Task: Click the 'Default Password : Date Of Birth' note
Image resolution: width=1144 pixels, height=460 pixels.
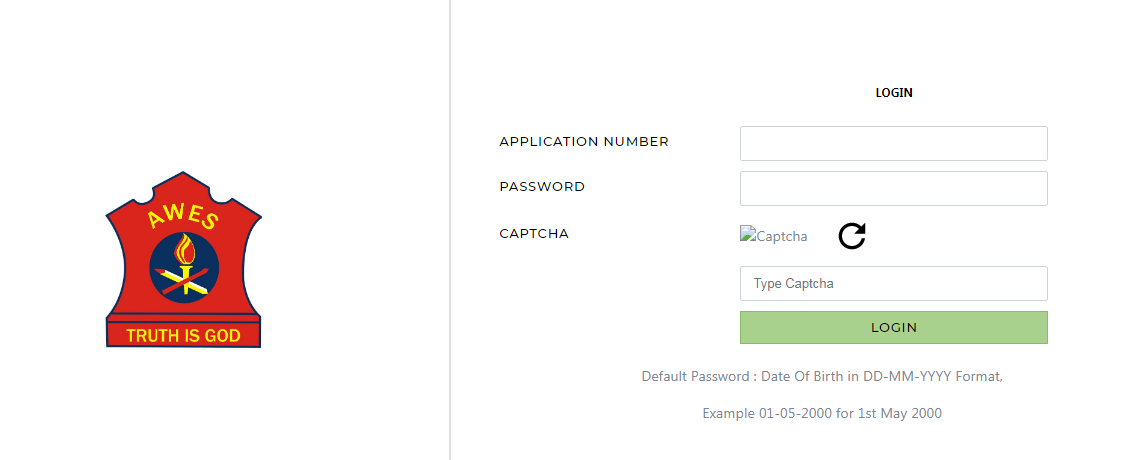Action: click(822, 377)
